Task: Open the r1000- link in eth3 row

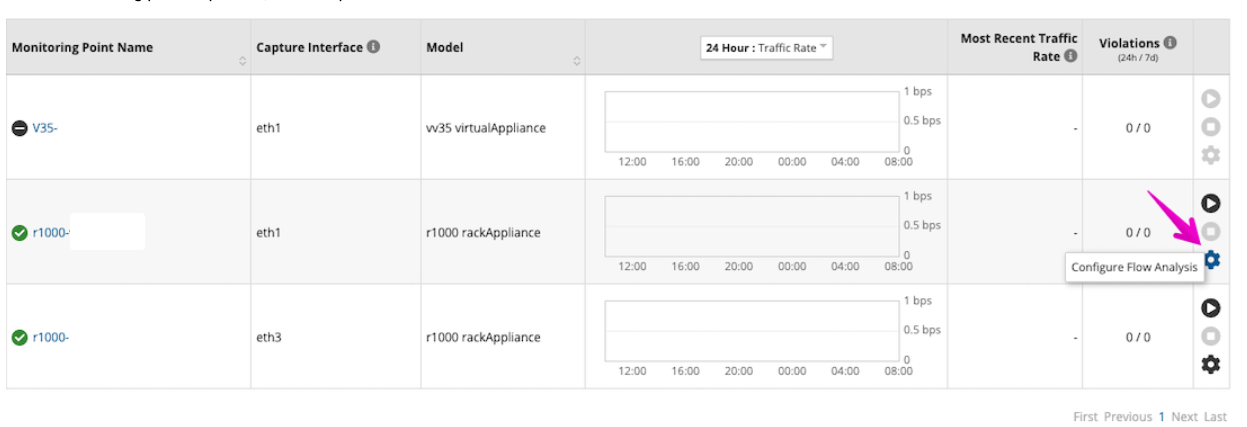Action: point(51,337)
